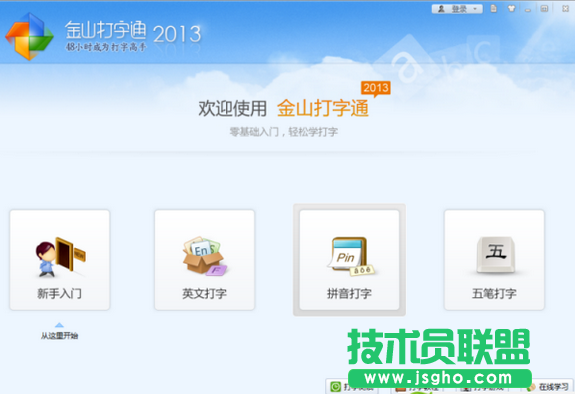Open the 在线学习 button at bottom

549,387
